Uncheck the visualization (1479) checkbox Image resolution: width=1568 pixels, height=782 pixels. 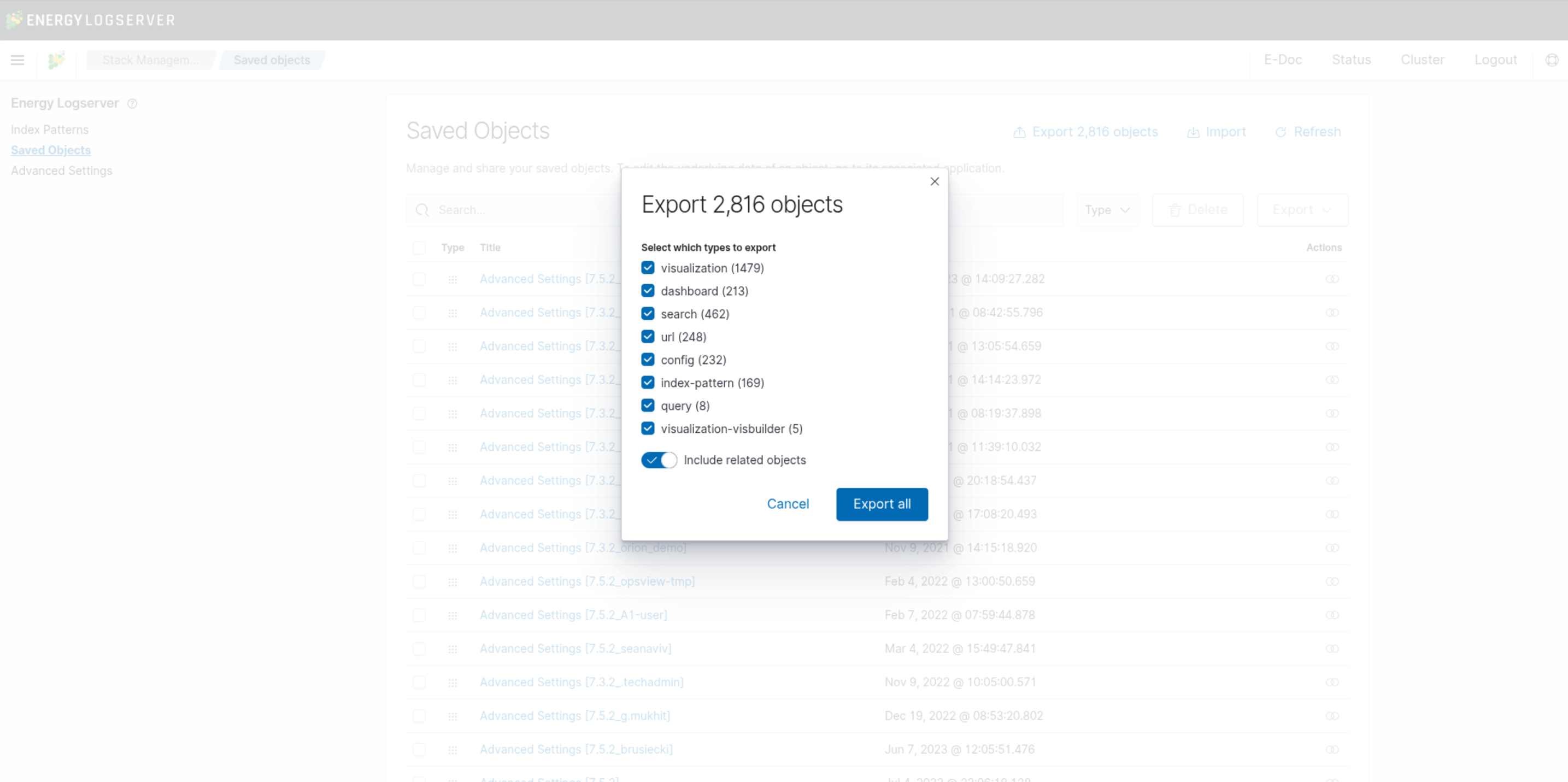point(648,268)
